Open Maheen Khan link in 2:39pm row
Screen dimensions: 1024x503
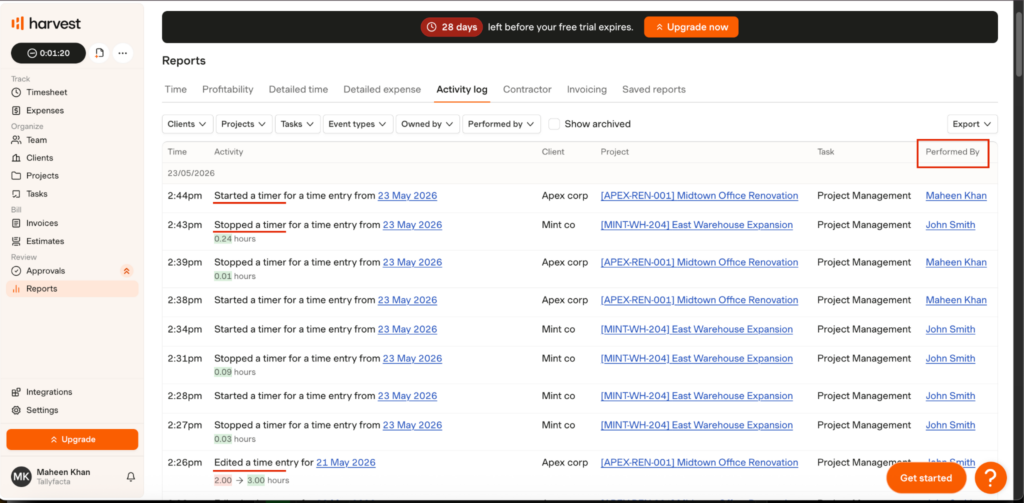click(x=956, y=262)
